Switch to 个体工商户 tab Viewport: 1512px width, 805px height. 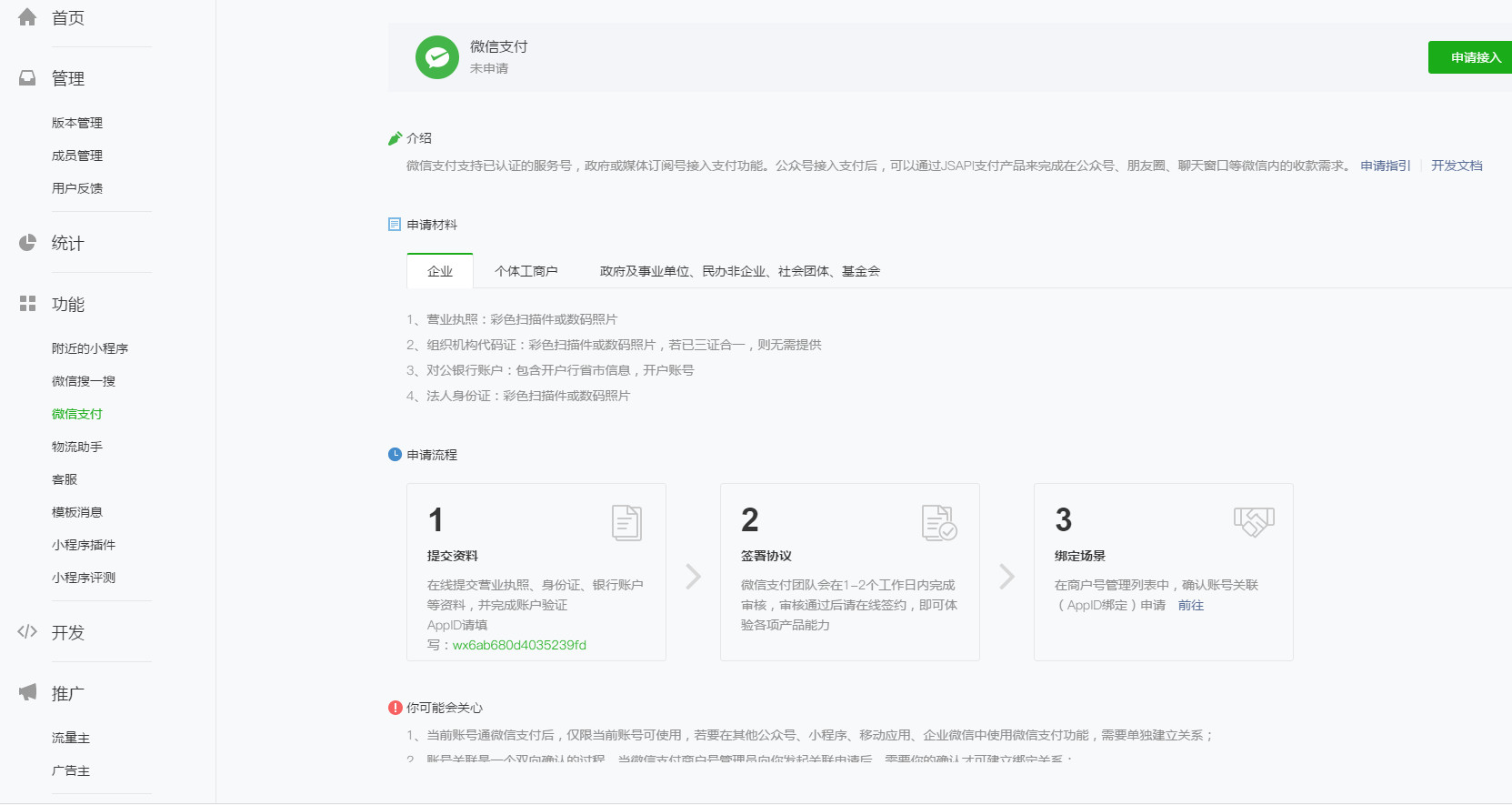526,271
